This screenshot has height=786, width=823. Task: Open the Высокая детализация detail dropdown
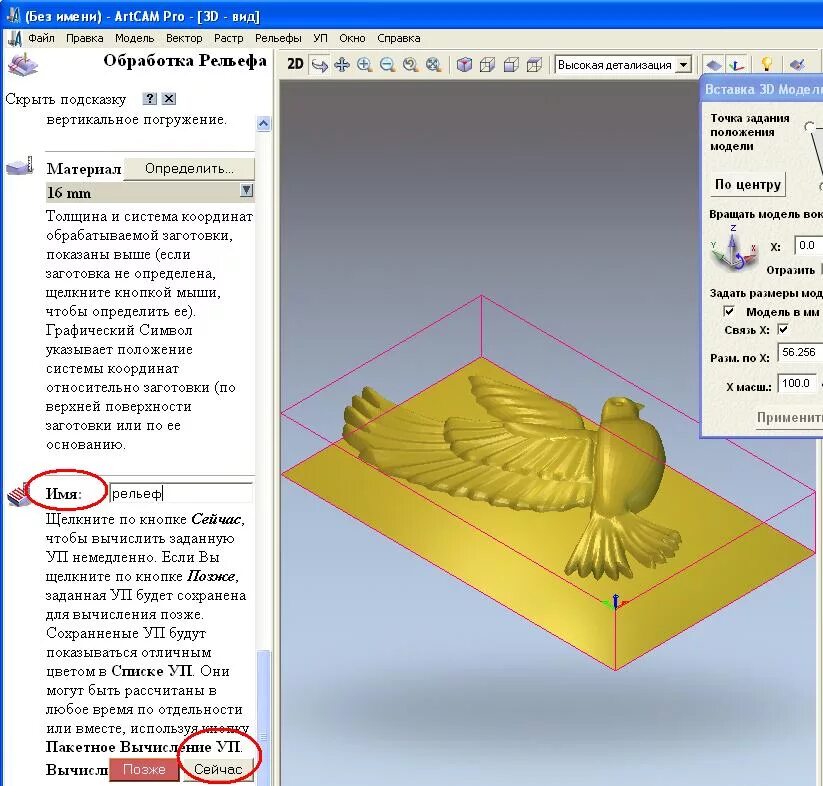pyautogui.click(x=683, y=65)
